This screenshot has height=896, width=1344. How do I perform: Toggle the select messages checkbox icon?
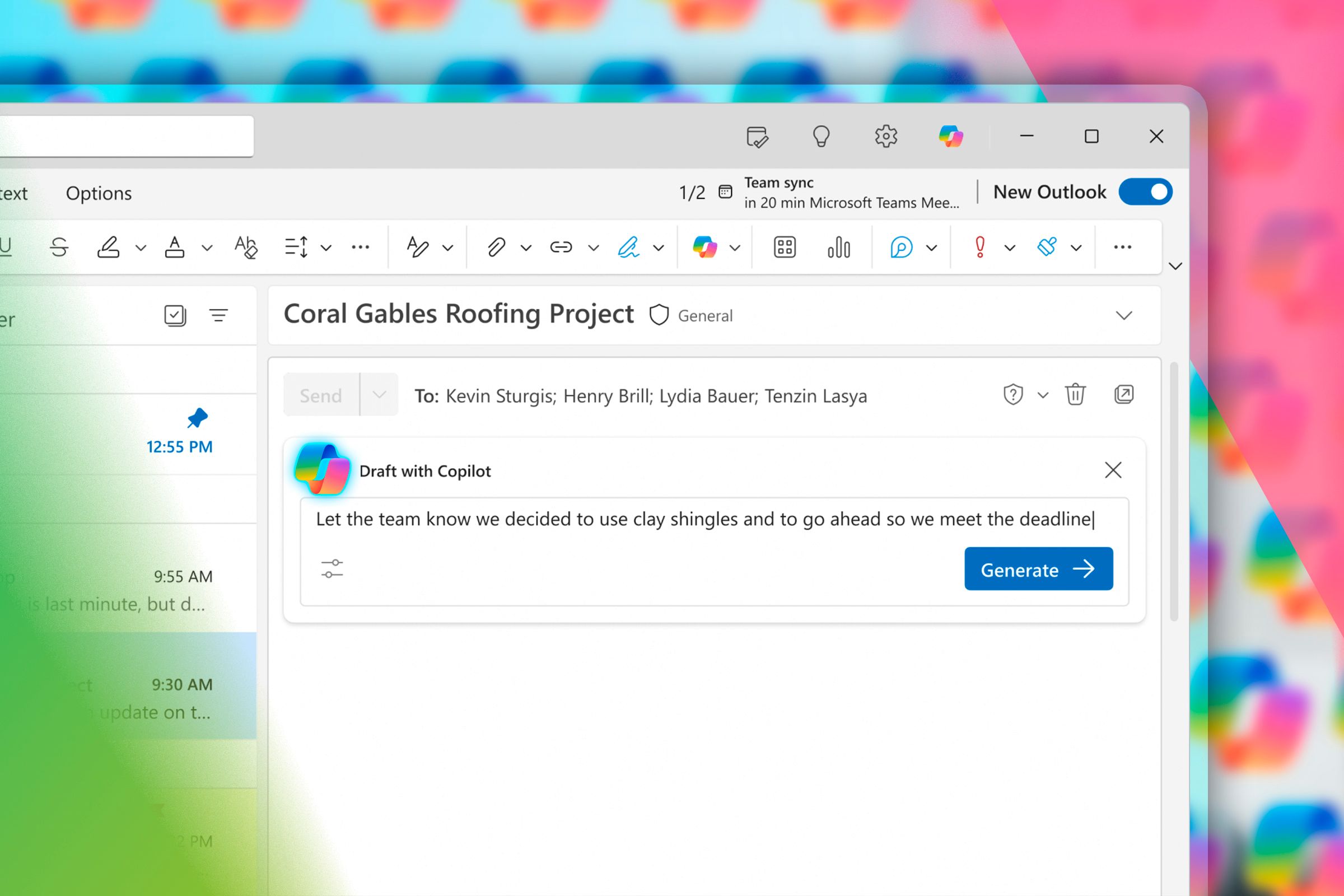click(x=175, y=315)
